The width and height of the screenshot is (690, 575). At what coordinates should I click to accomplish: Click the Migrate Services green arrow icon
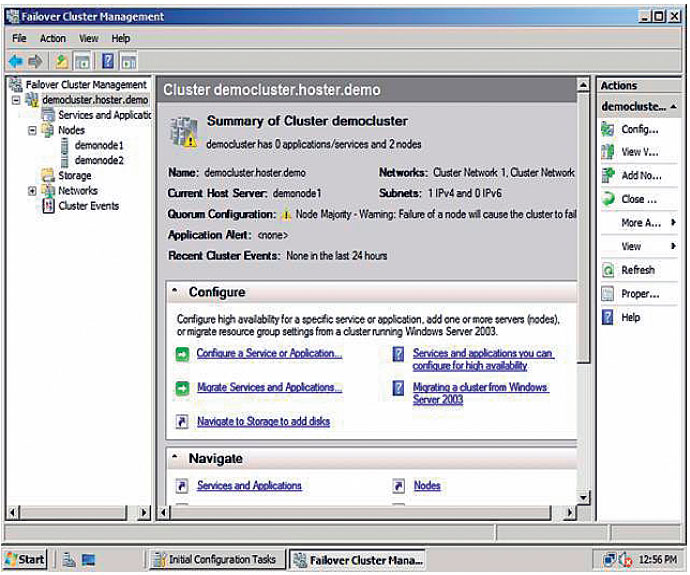182,388
